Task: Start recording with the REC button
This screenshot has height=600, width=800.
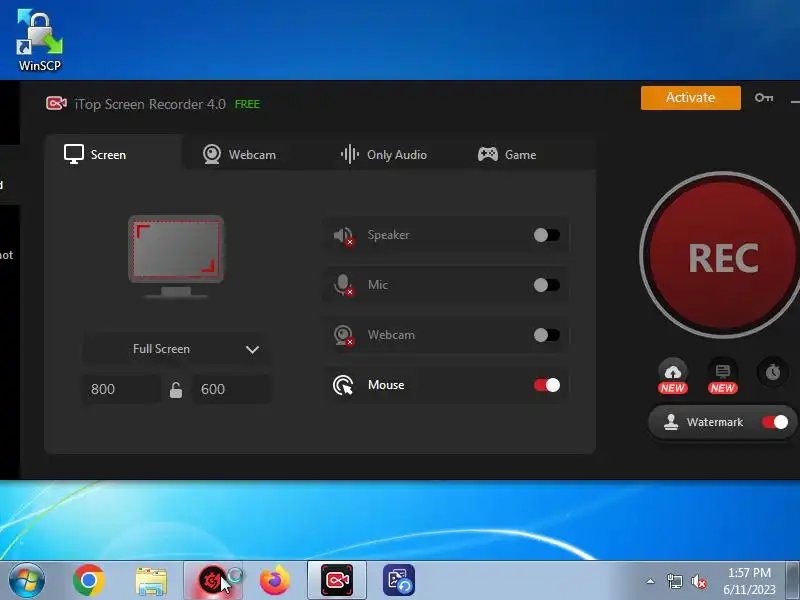Action: click(x=722, y=255)
